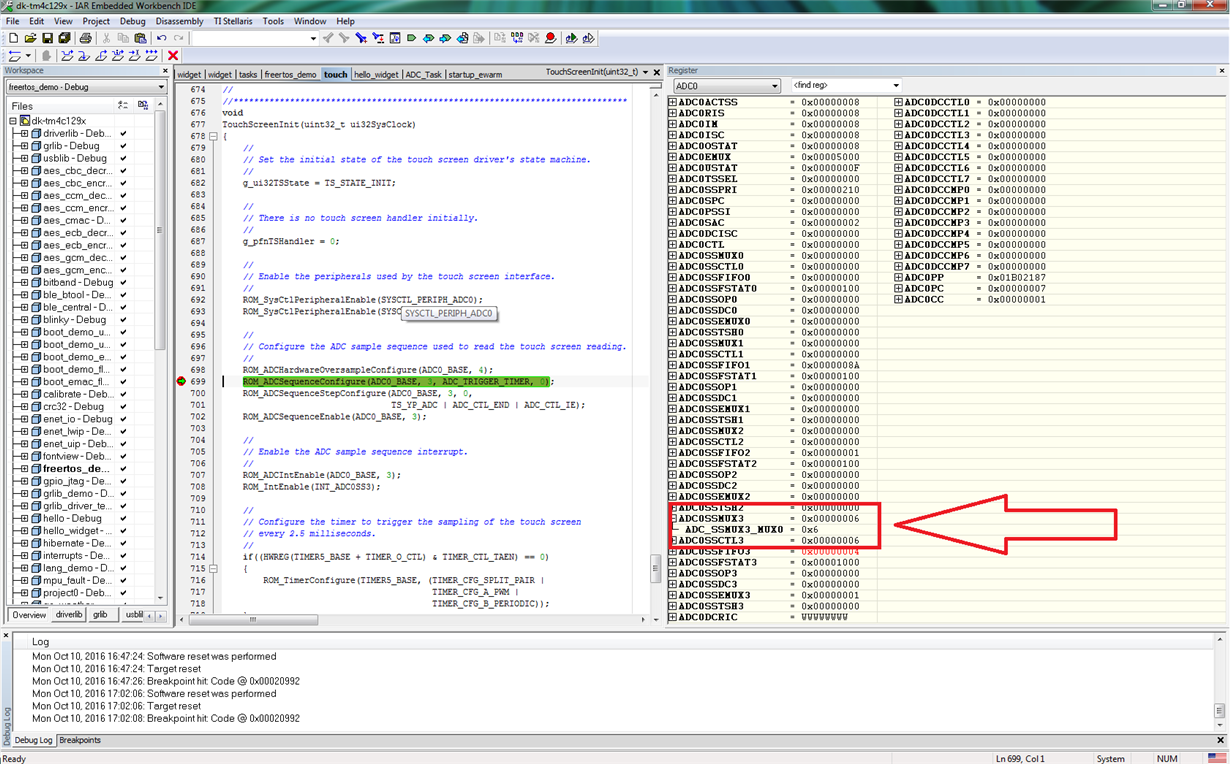Click the Step Over debug icon
The width and height of the screenshot is (1230, 764).
coord(67,56)
